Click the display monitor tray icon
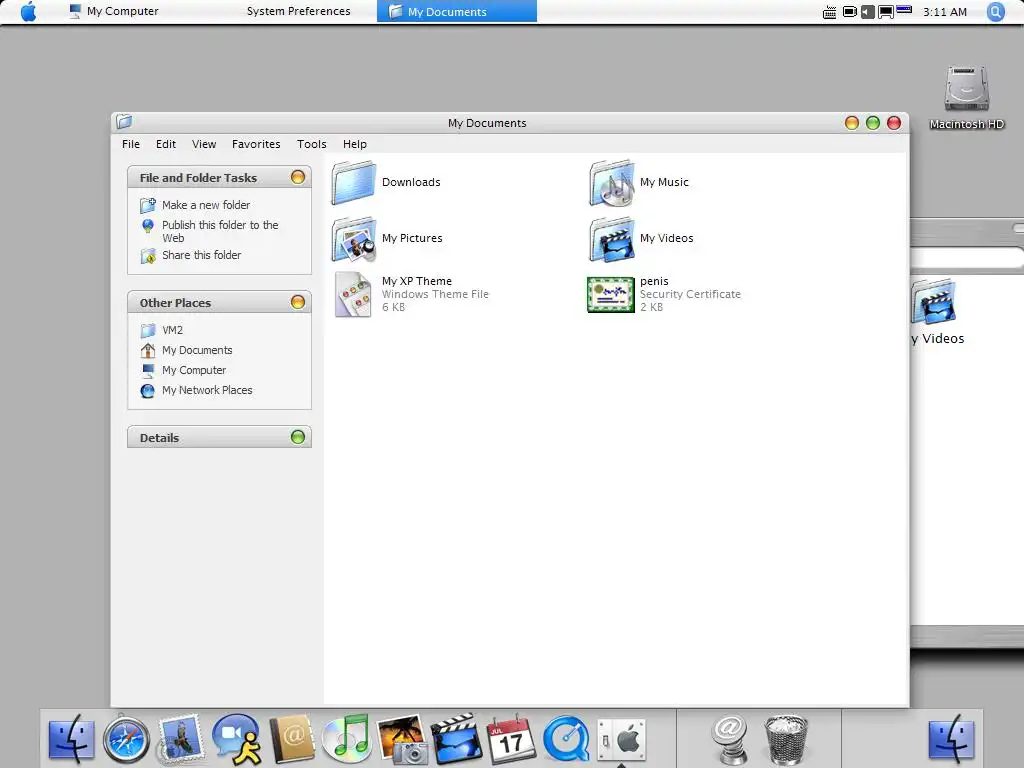Viewport: 1024px width, 768px height. click(850, 12)
